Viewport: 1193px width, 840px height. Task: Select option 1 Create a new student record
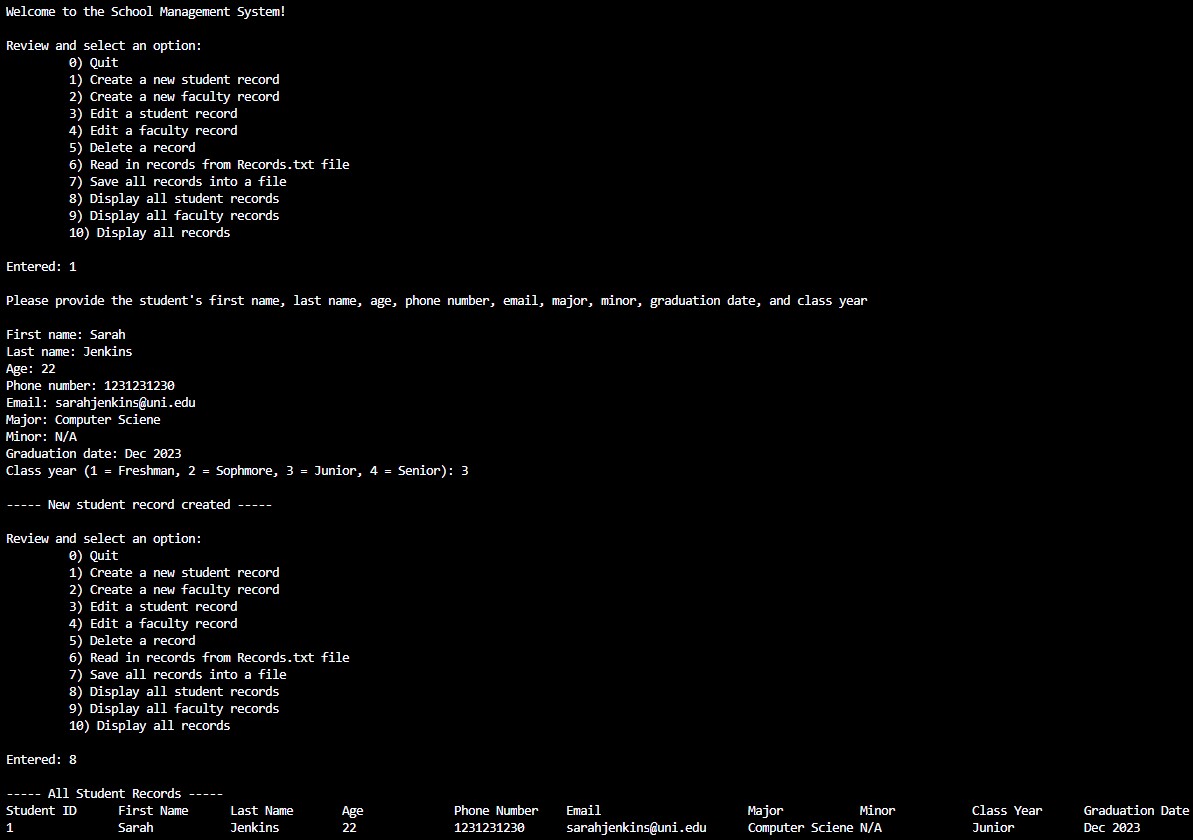click(x=173, y=79)
